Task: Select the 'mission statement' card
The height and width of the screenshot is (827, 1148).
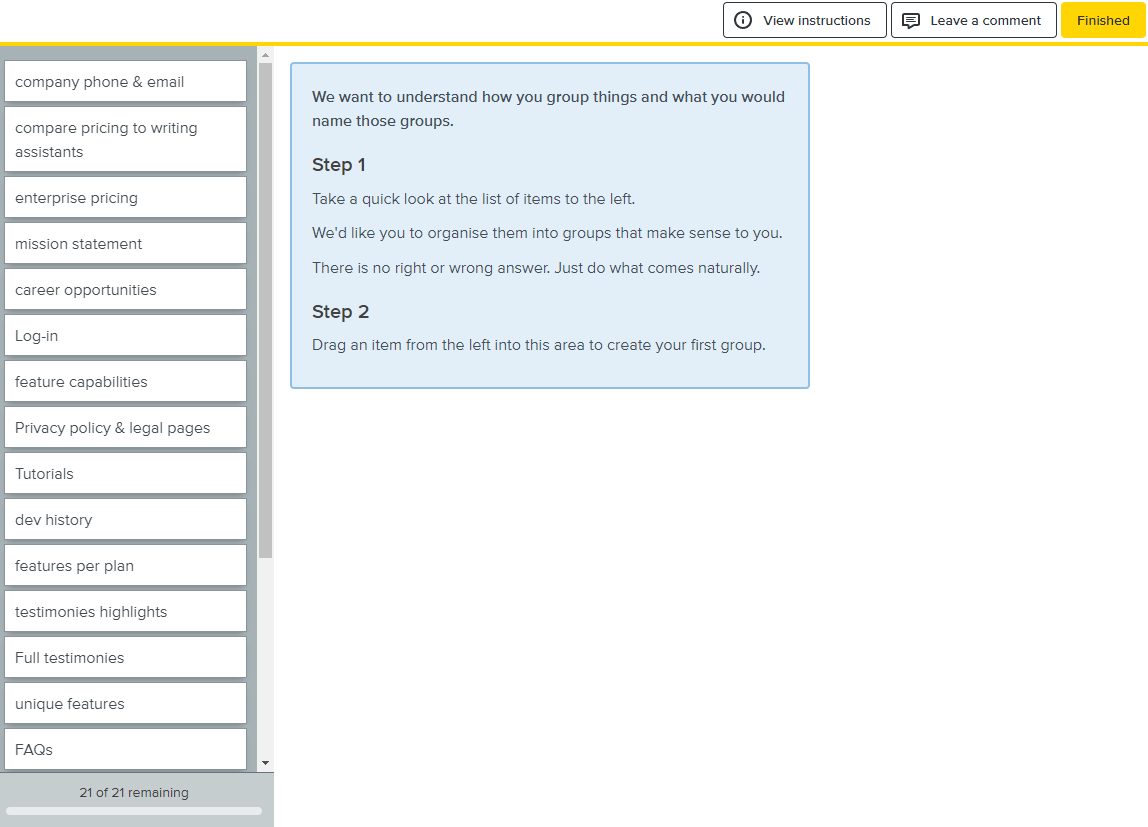Action: [125, 243]
